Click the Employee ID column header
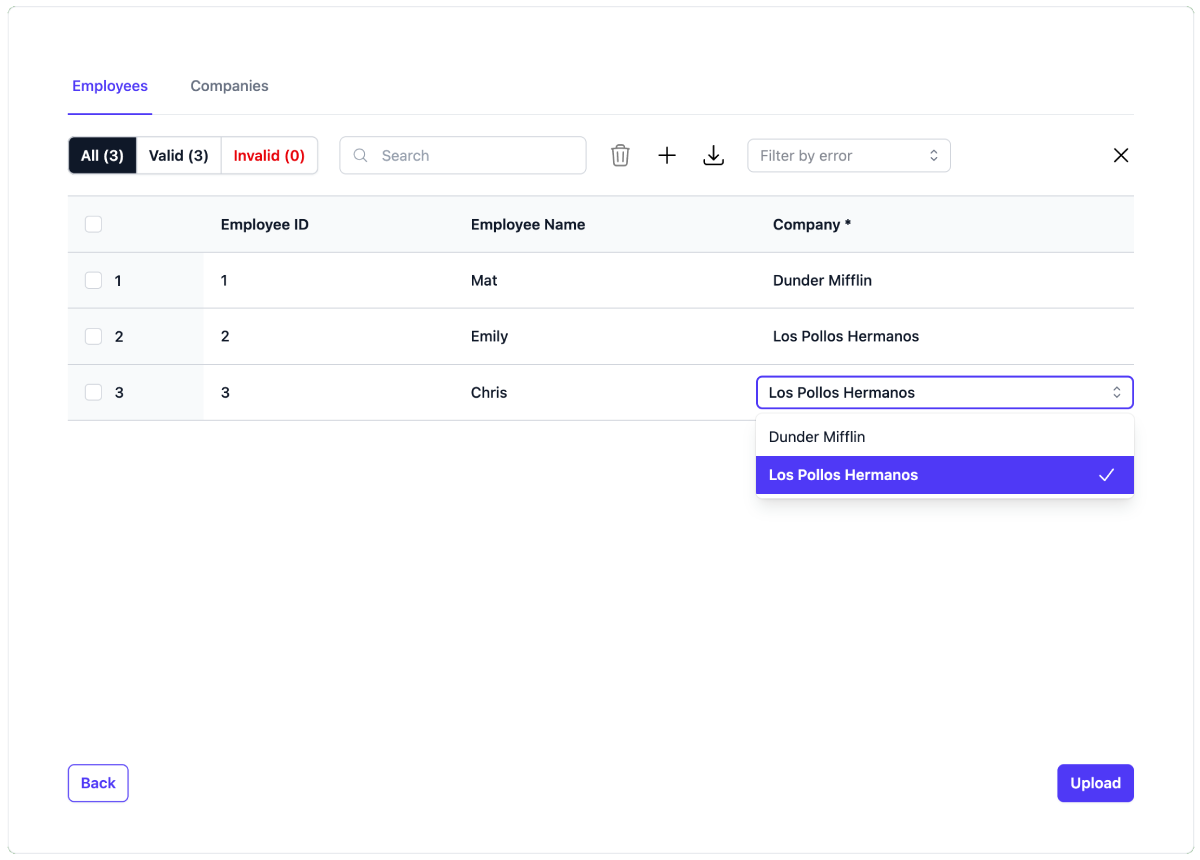 click(x=265, y=224)
